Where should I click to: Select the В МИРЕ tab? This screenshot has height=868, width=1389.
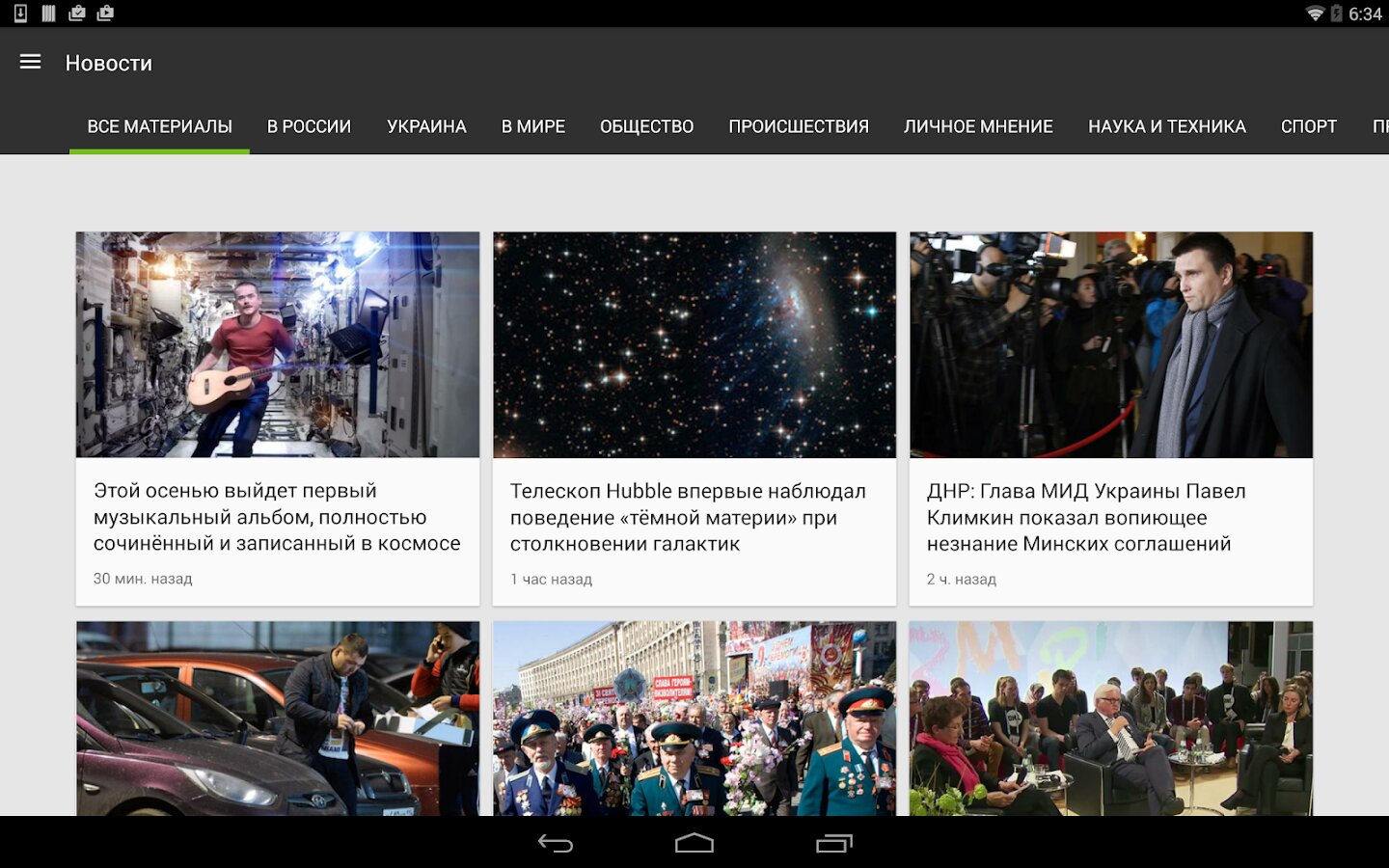coord(532,126)
